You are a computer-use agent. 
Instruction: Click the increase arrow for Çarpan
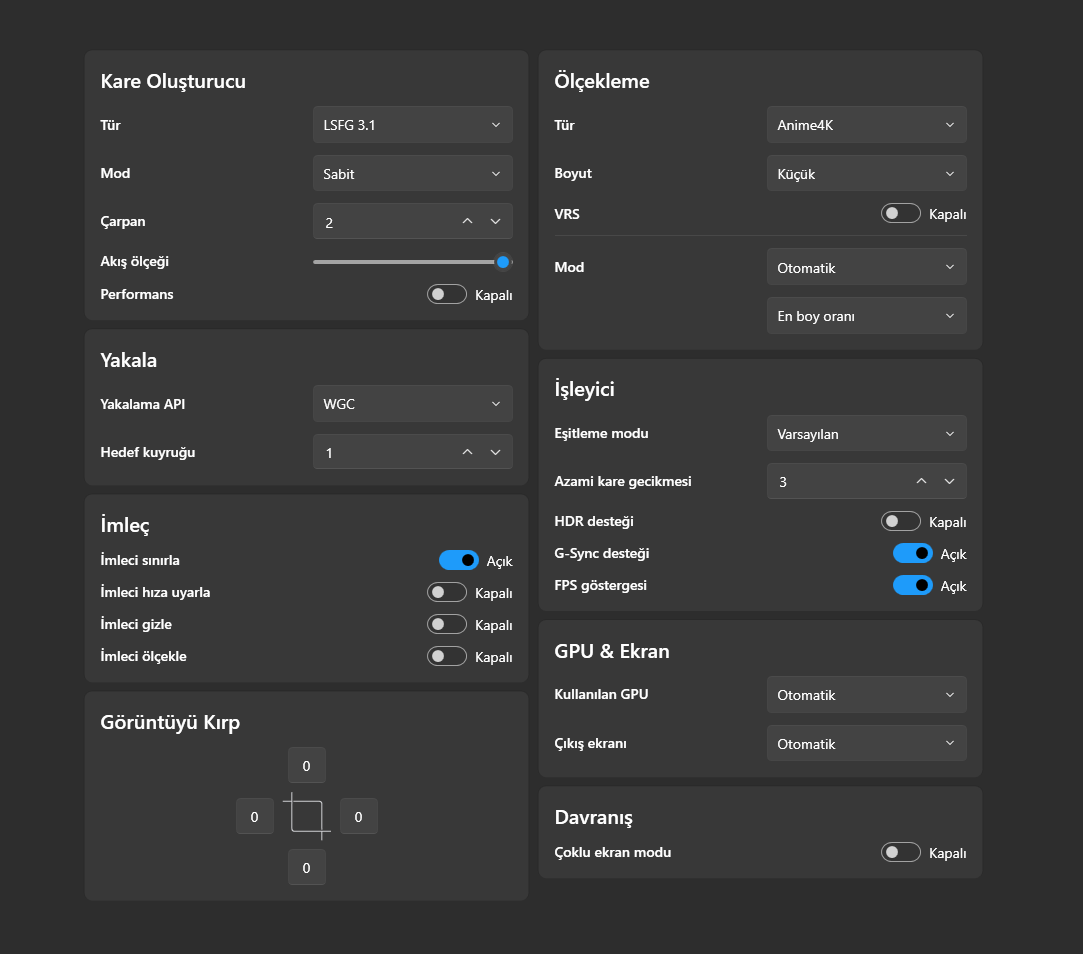pos(467,222)
